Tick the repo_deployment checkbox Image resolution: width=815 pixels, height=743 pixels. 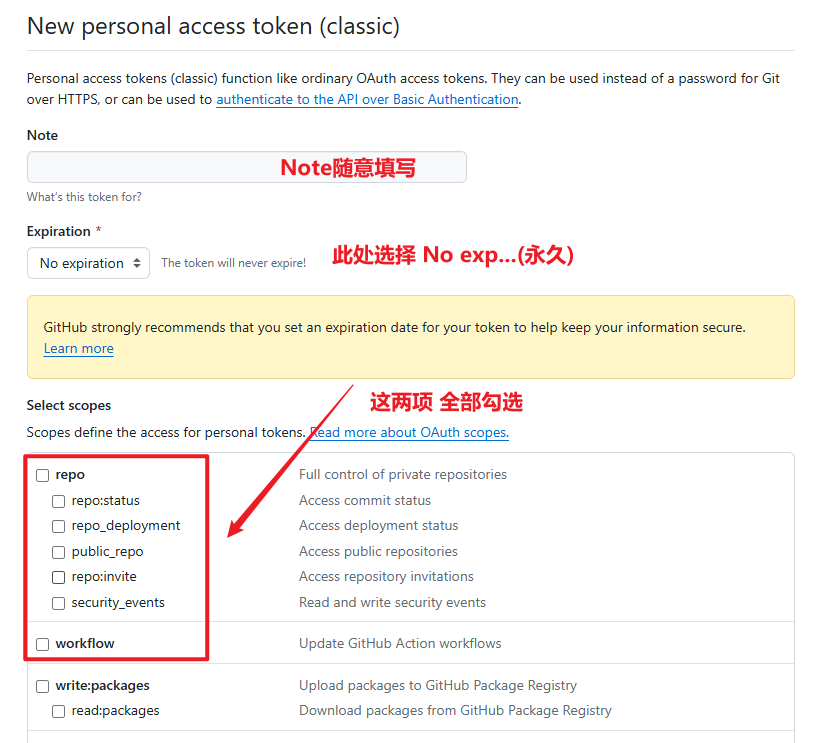[59, 526]
